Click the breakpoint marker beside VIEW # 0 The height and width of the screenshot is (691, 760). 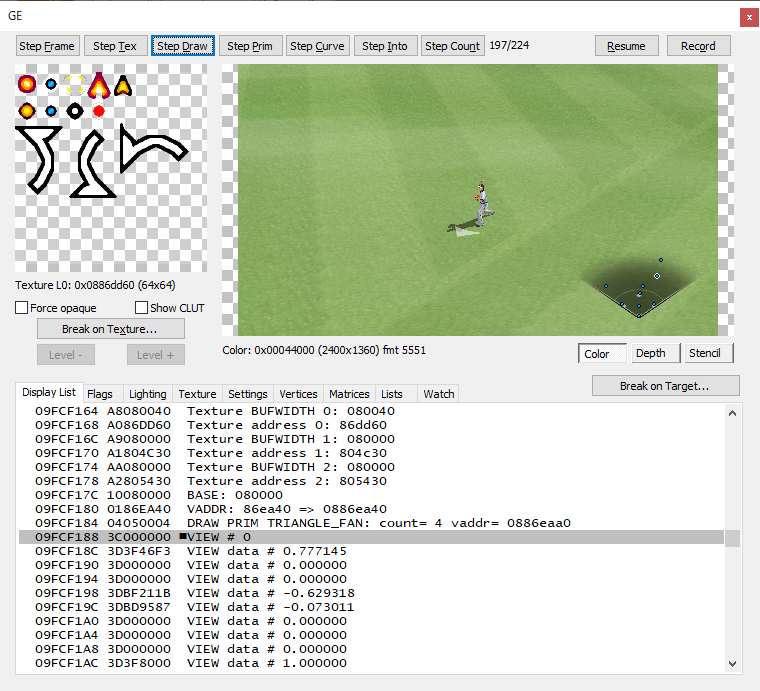(x=183, y=536)
